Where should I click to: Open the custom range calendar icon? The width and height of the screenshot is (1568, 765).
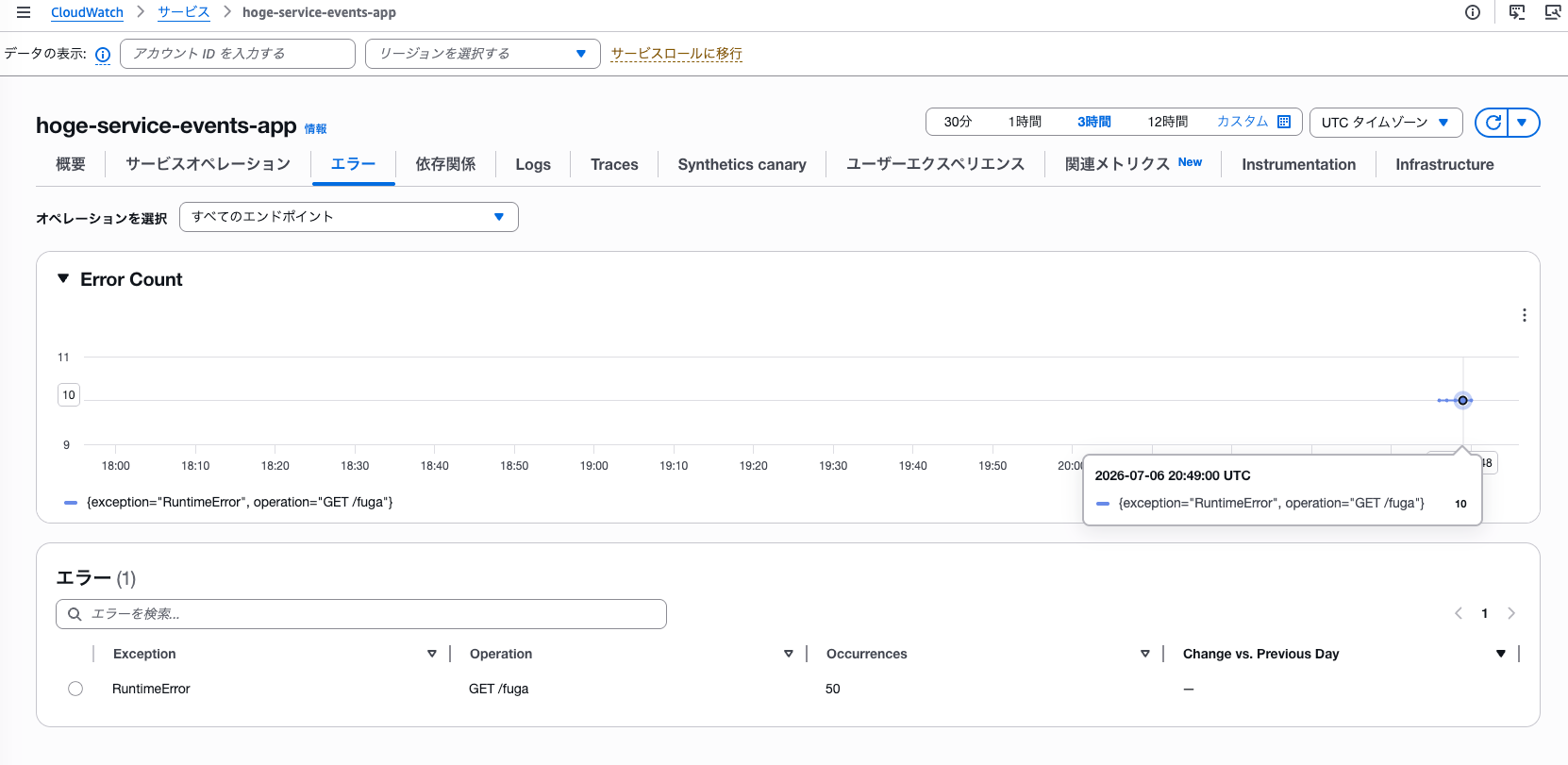[1284, 122]
